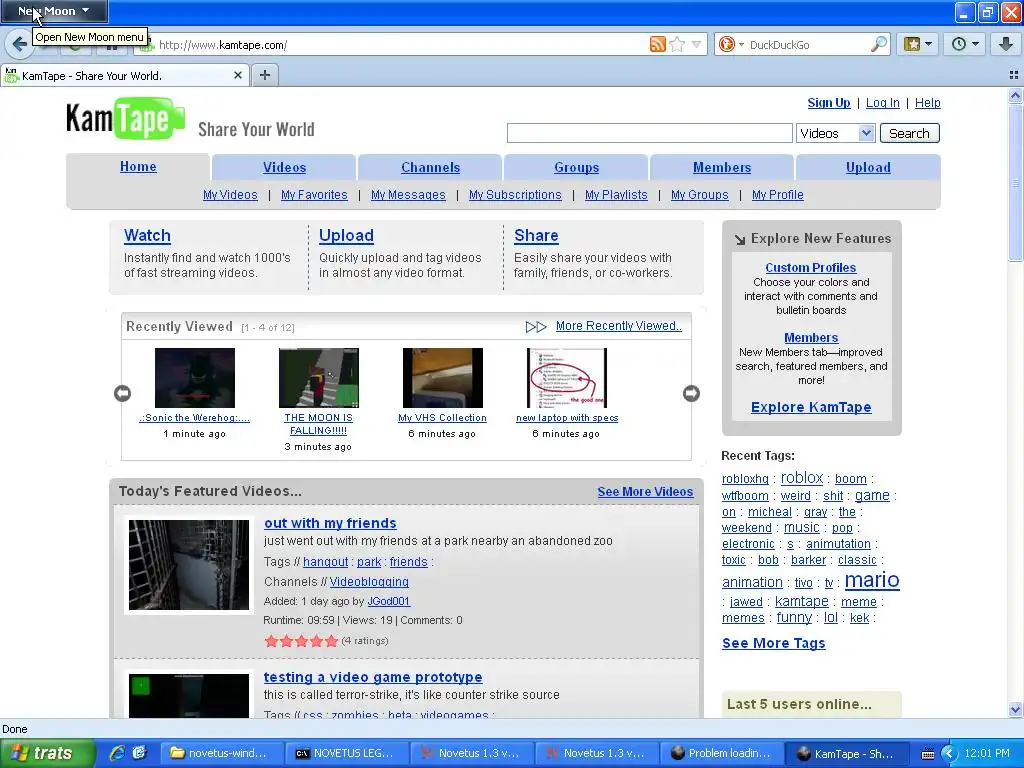This screenshot has width=1024, height=768.
Task: Open See More Tags link
Action: pyautogui.click(x=774, y=643)
